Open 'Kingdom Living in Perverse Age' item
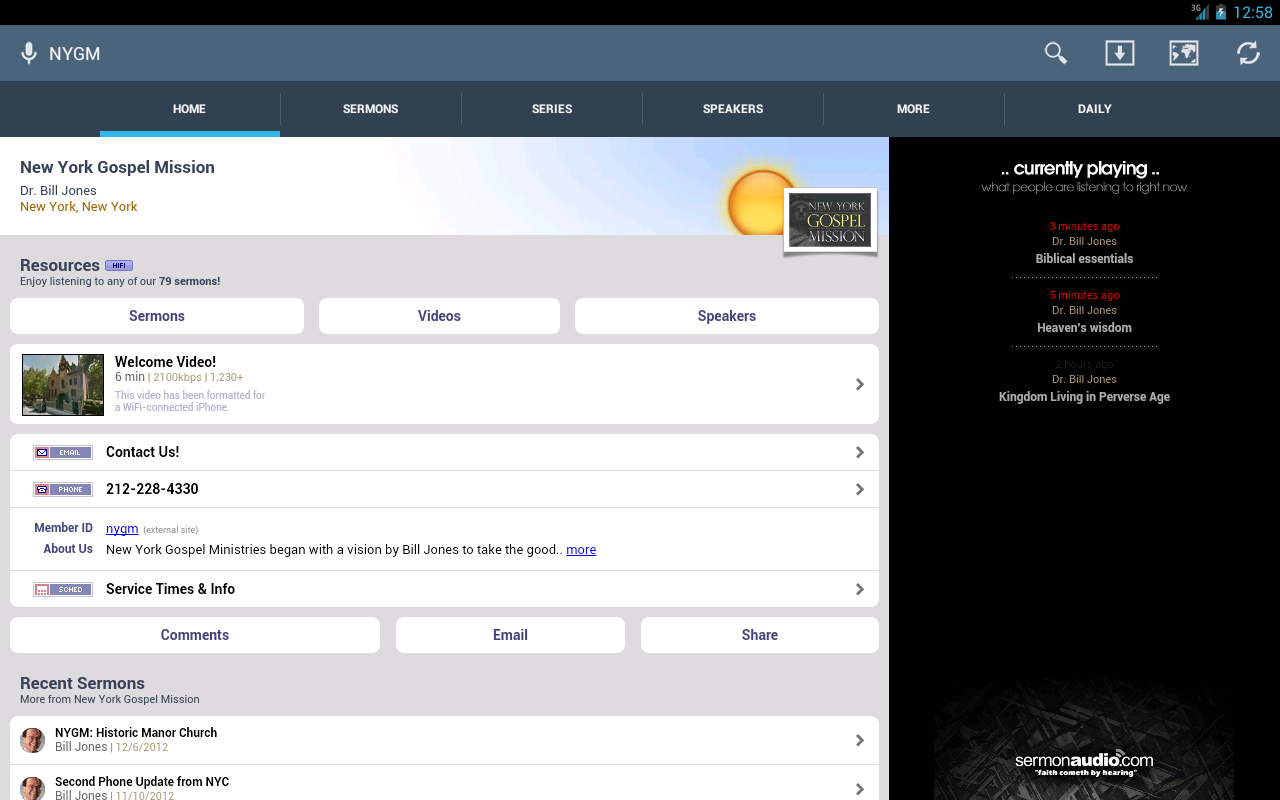Image resolution: width=1280 pixels, height=800 pixels. click(x=1084, y=397)
